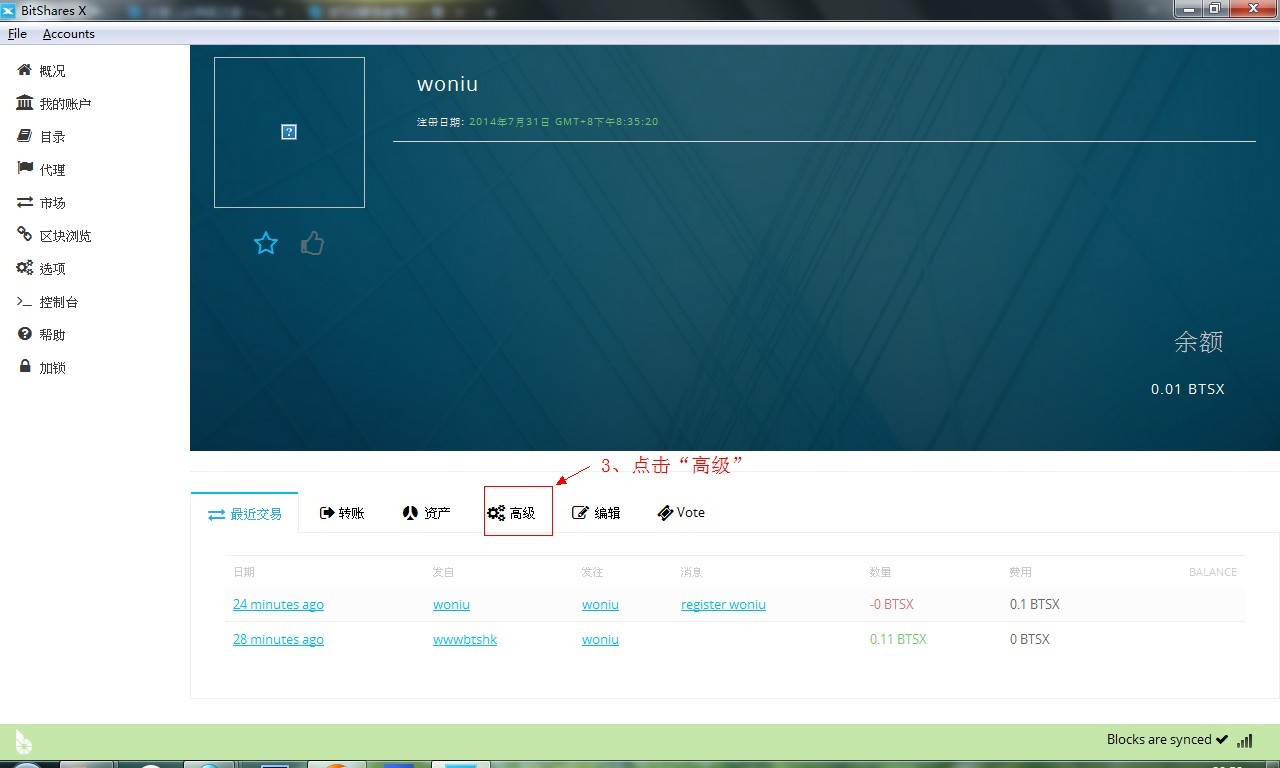Open the 选项 preferences sidebar item
This screenshot has height=768, width=1280.
42,269
